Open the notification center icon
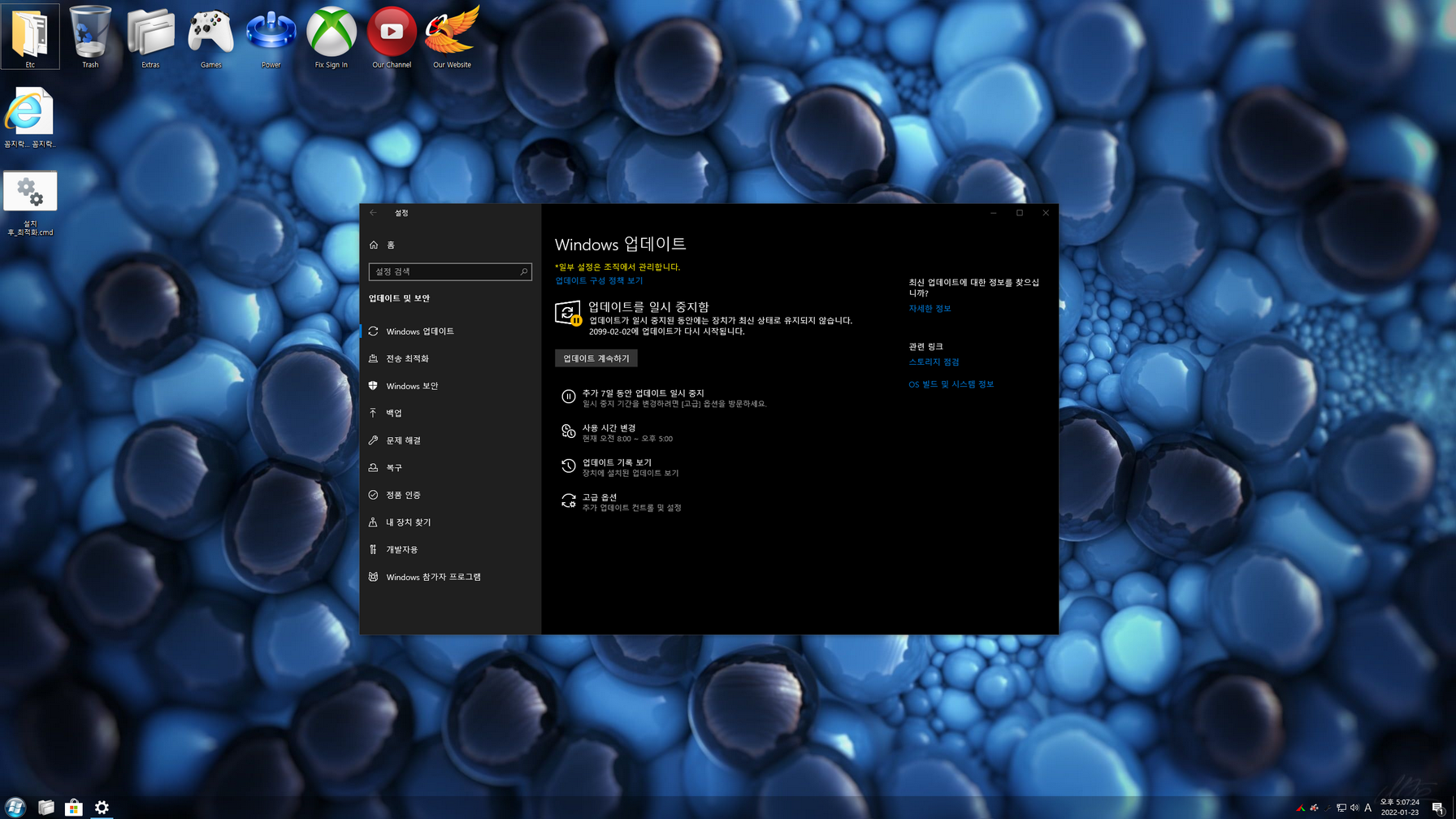The width and height of the screenshot is (1456, 819). [x=1438, y=808]
